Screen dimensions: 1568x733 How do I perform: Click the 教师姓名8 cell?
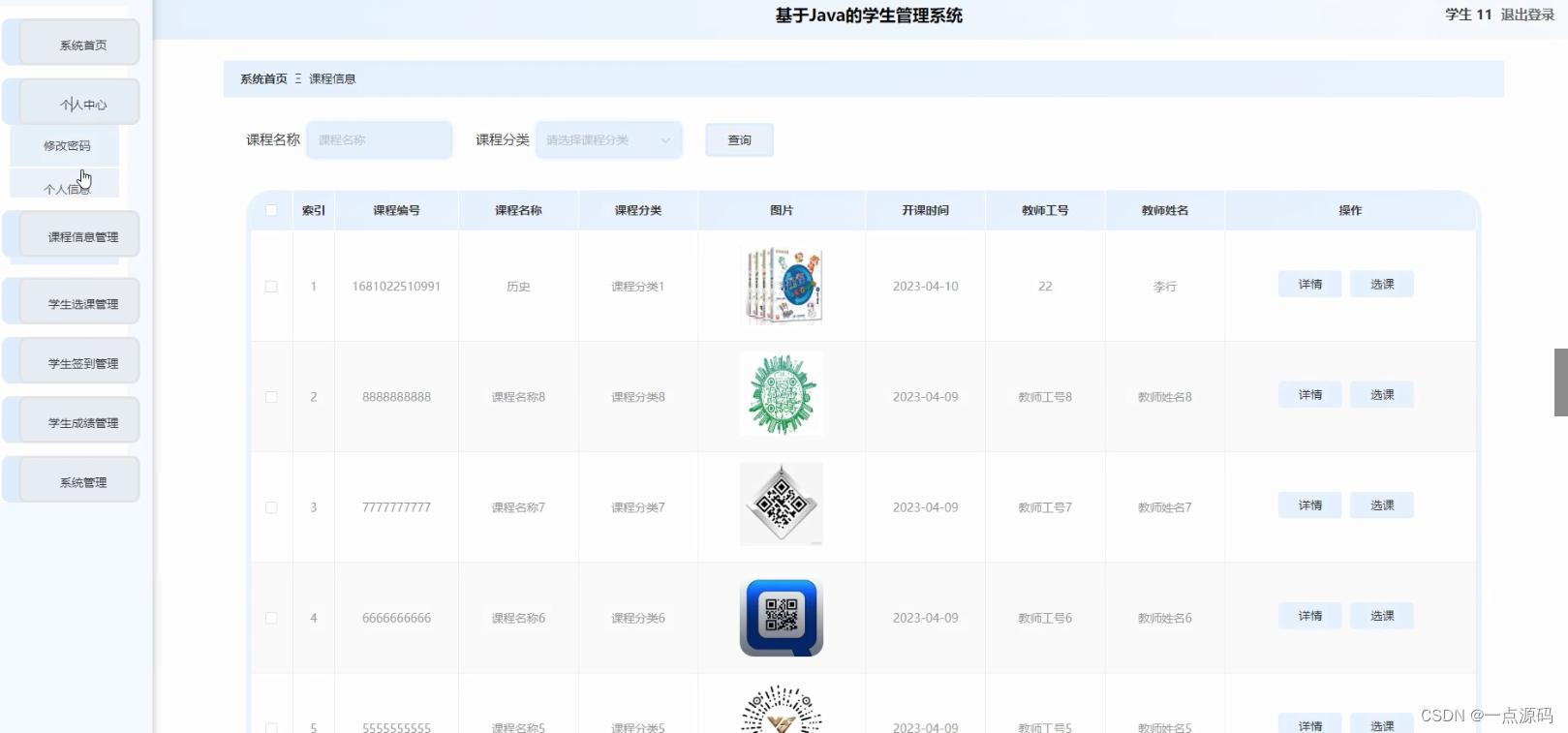tap(1165, 397)
